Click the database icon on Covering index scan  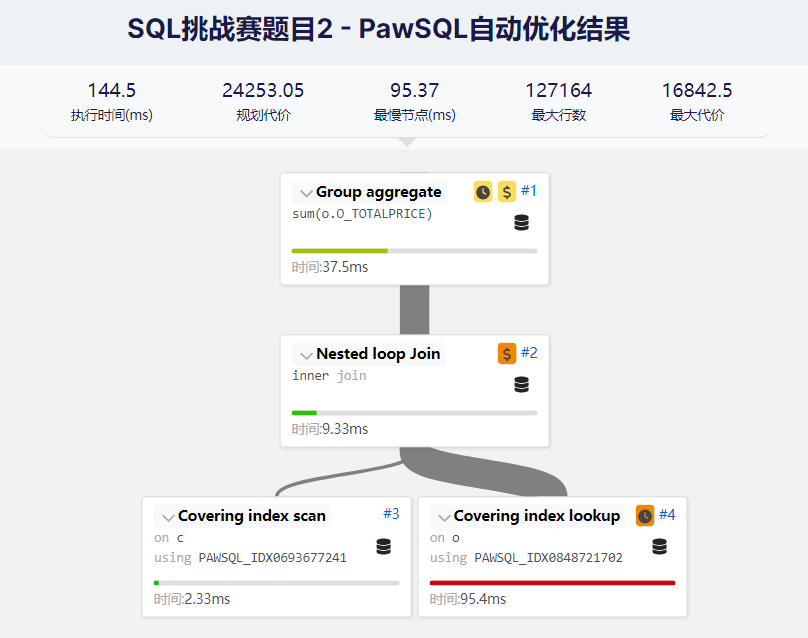pyautogui.click(x=384, y=547)
